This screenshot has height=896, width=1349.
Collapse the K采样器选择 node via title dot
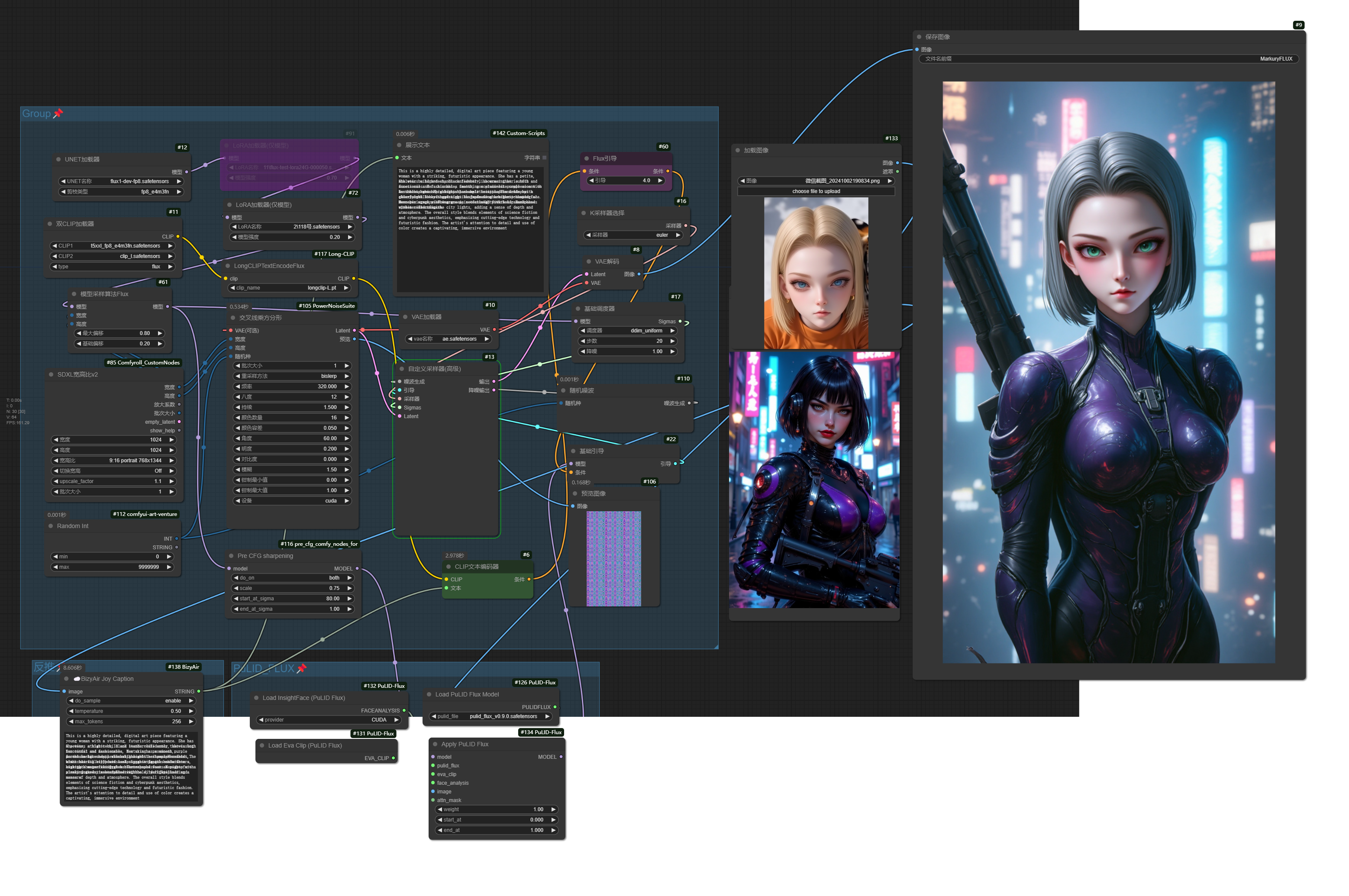(583, 213)
